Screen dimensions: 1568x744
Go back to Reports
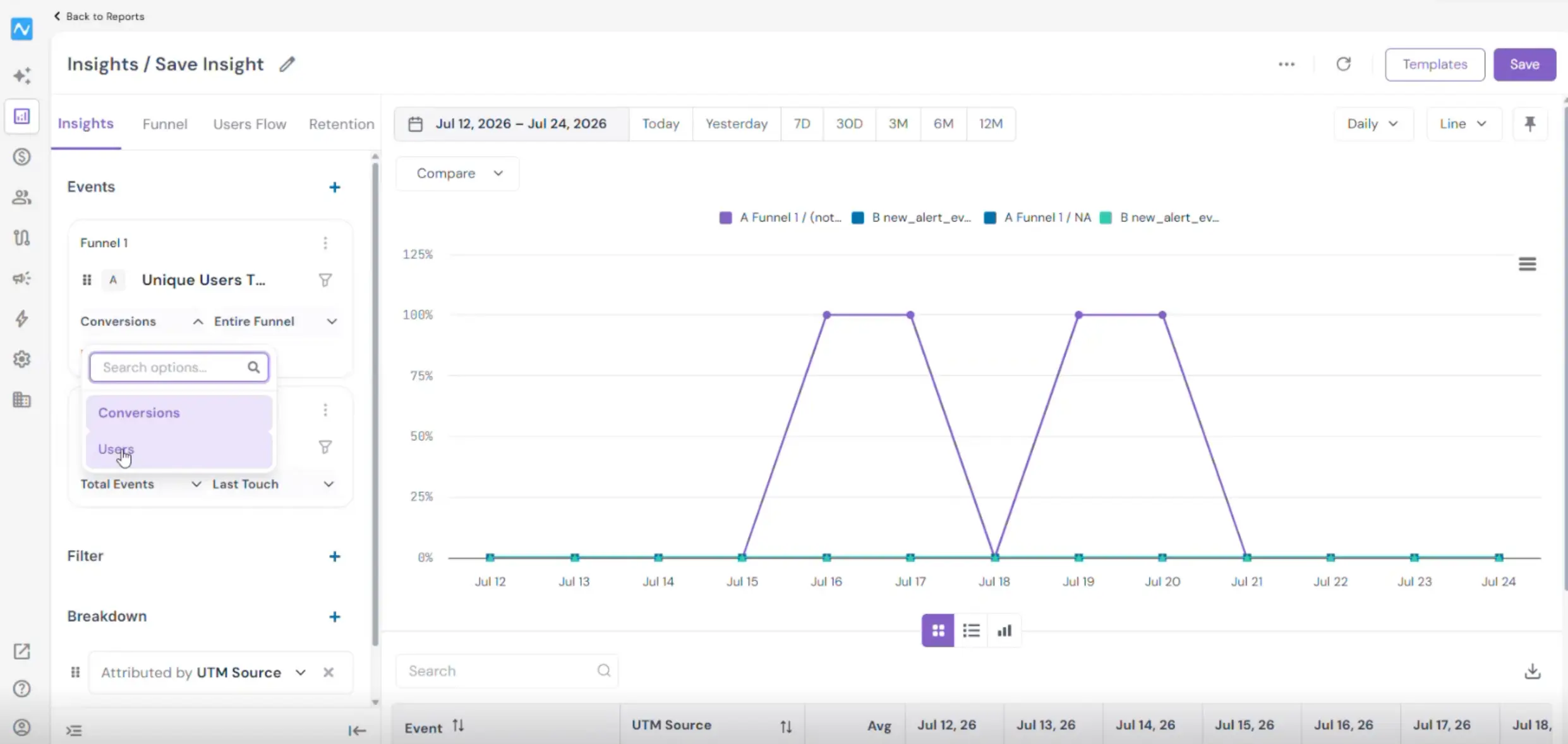pos(99,16)
